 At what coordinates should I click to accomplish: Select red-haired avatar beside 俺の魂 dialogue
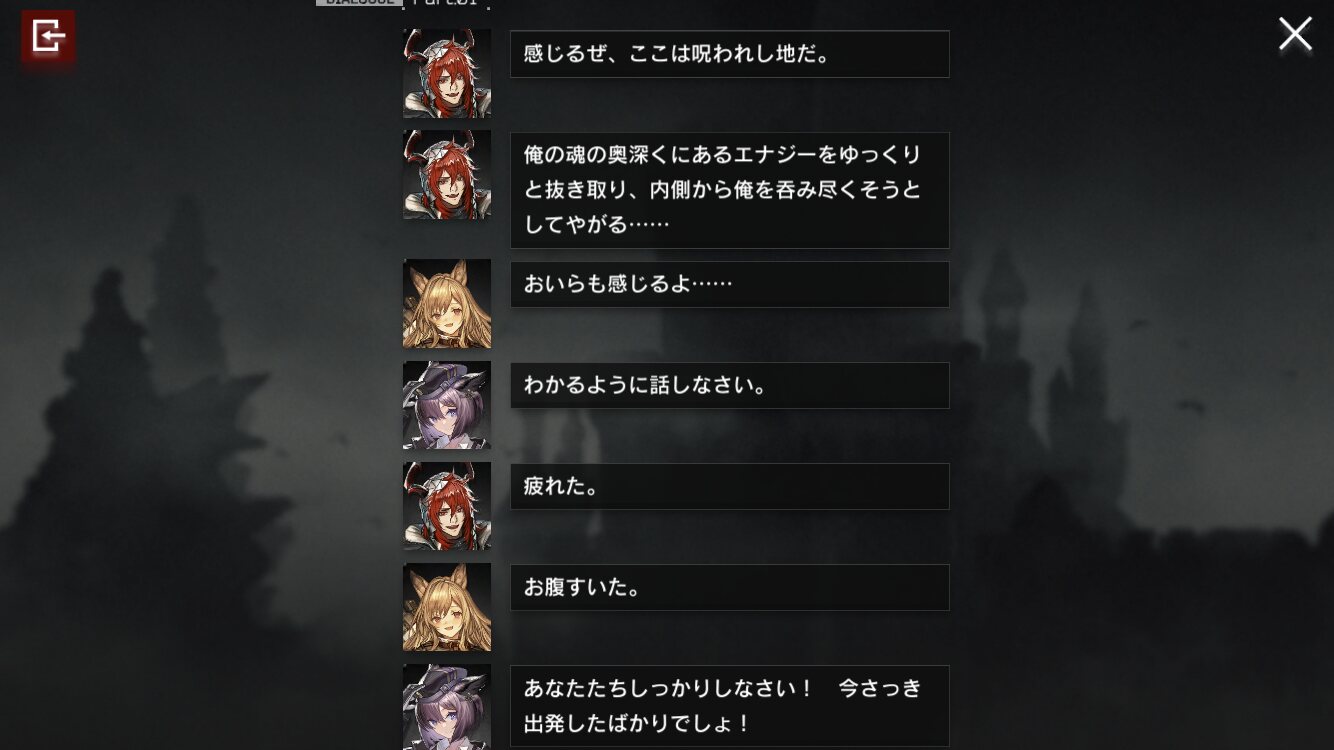(447, 175)
